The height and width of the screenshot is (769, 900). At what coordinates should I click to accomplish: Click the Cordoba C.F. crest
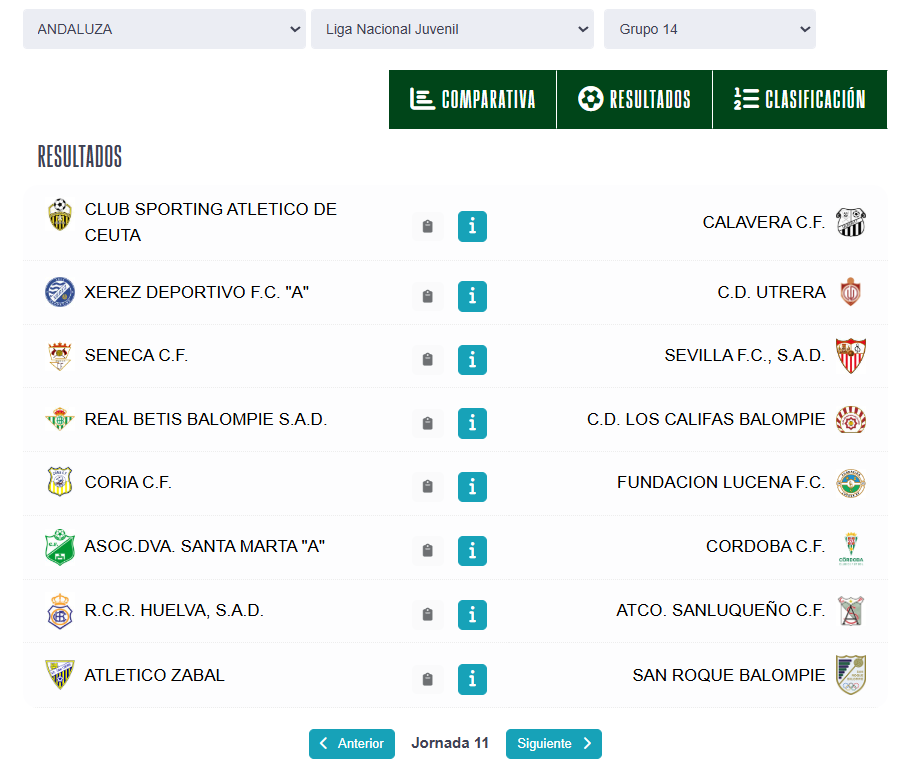(x=851, y=549)
